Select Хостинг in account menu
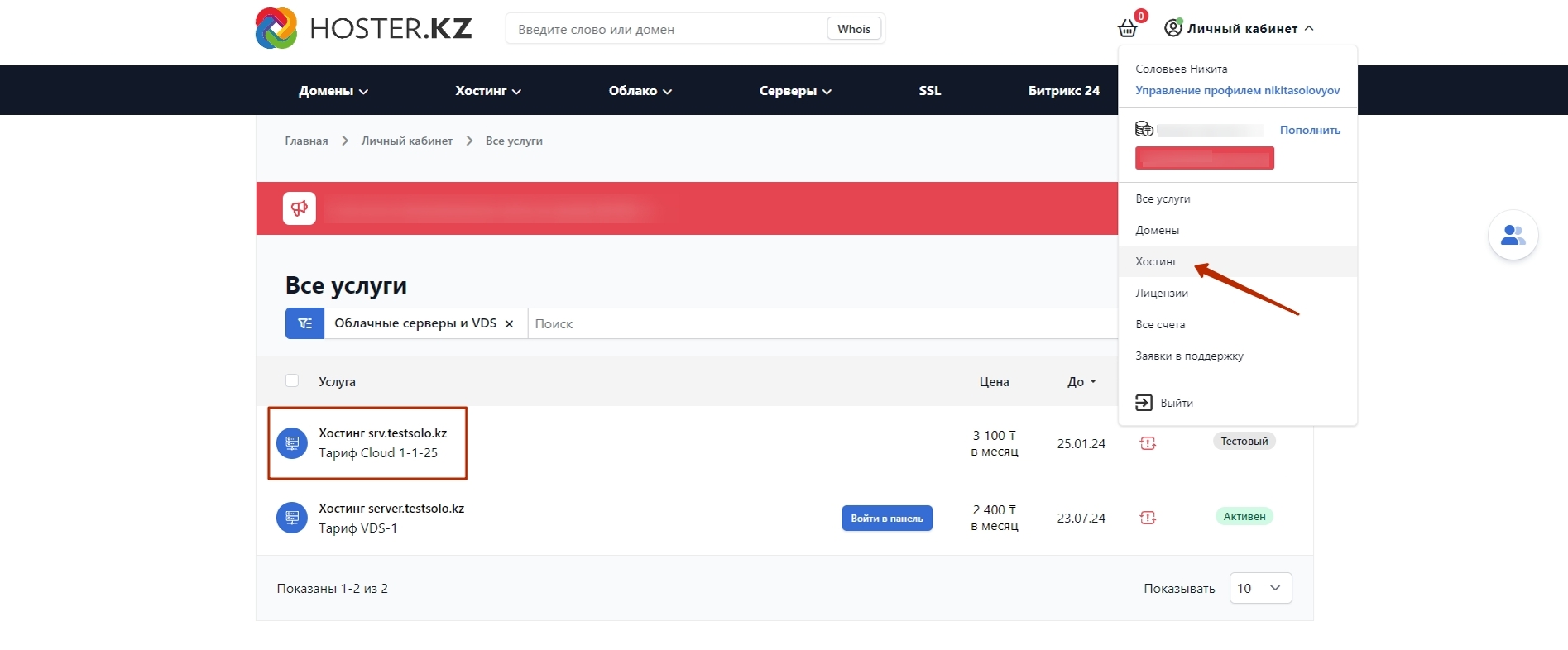This screenshot has width=1568, height=650. [x=1238, y=261]
